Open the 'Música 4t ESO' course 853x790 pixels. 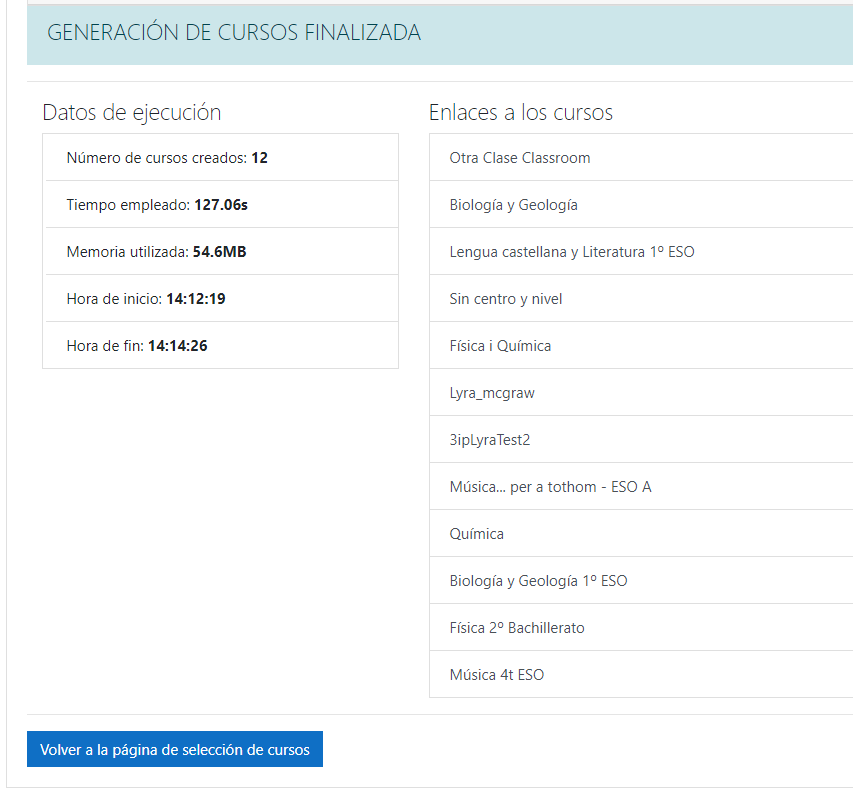coord(496,674)
